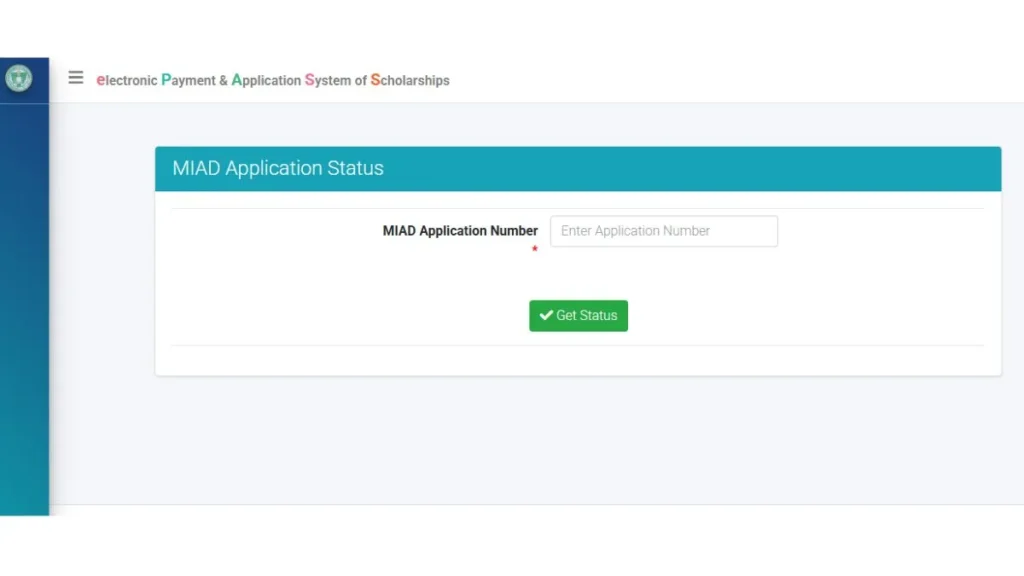
Task: Click the MIAD Application Number label
Action: pyautogui.click(x=460, y=231)
